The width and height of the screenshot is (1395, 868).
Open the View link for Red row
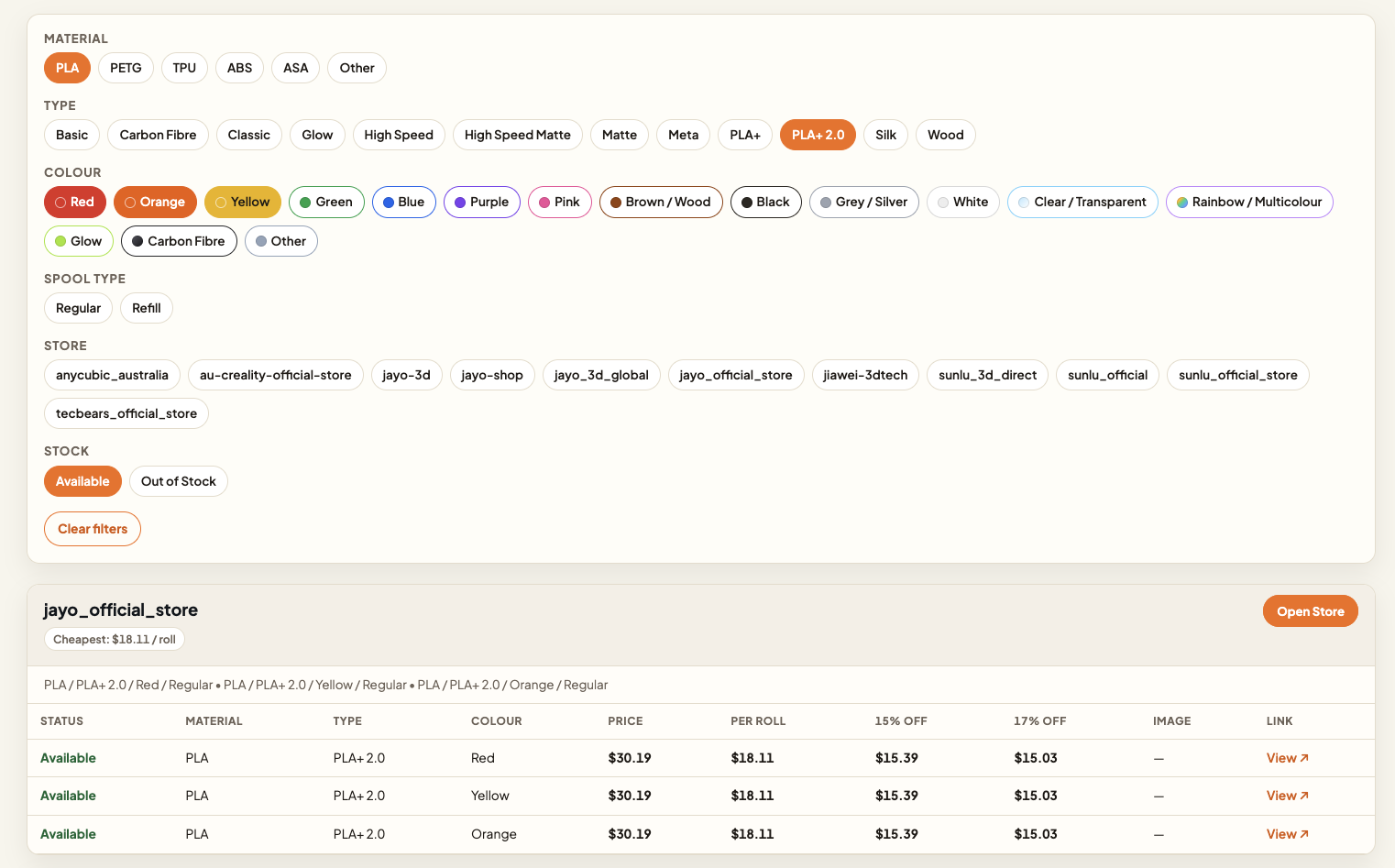(1288, 758)
